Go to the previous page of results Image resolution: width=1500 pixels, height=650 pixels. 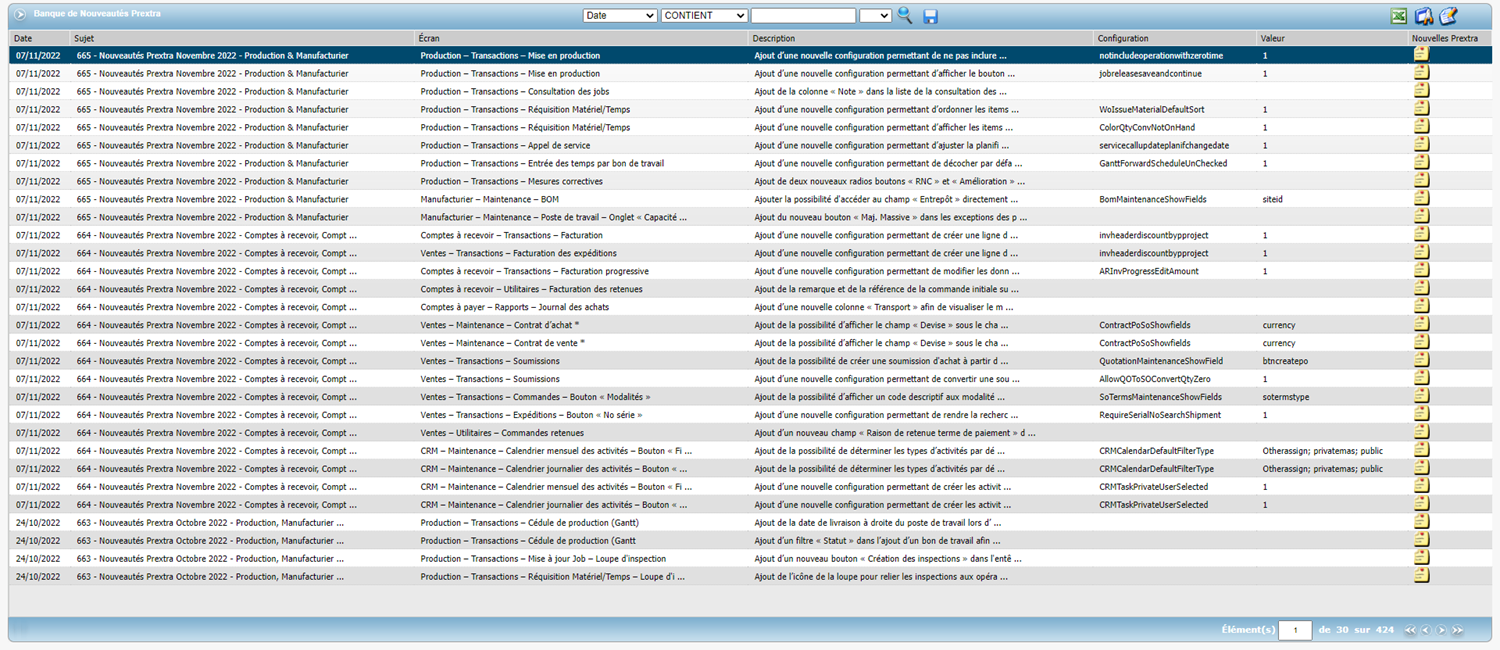tap(1426, 630)
